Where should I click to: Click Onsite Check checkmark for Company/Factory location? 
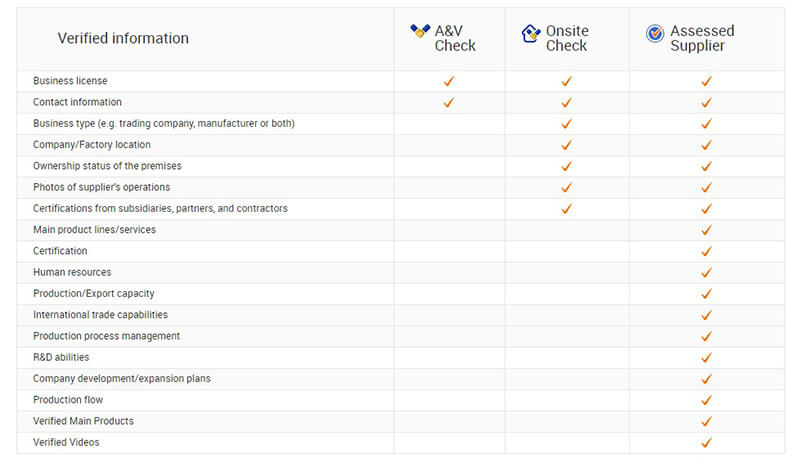(x=566, y=145)
